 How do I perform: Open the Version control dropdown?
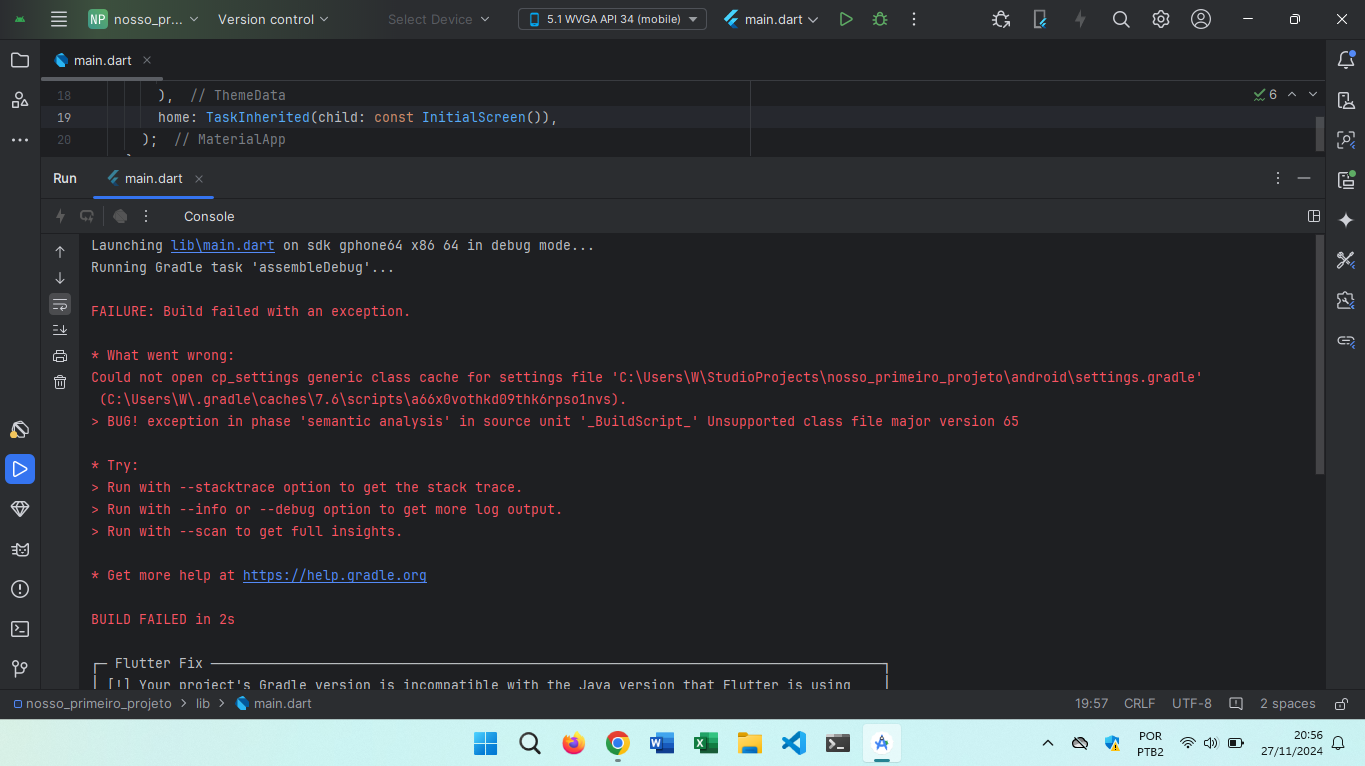pyautogui.click(x=273, y=19)
